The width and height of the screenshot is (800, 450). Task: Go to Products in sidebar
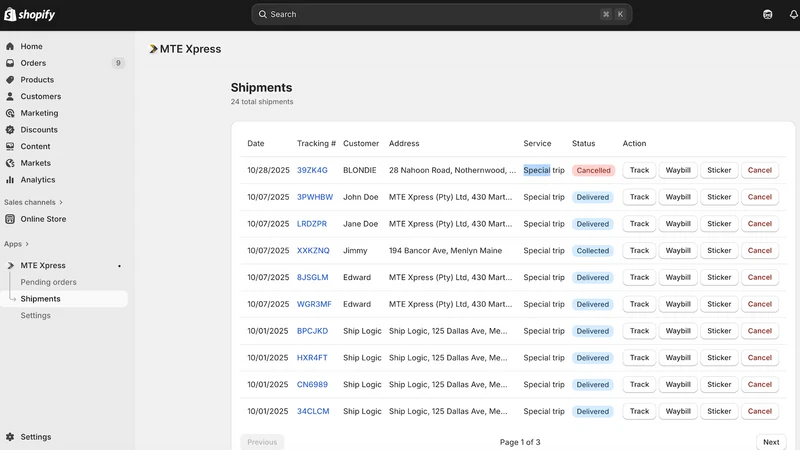(37, 80)
